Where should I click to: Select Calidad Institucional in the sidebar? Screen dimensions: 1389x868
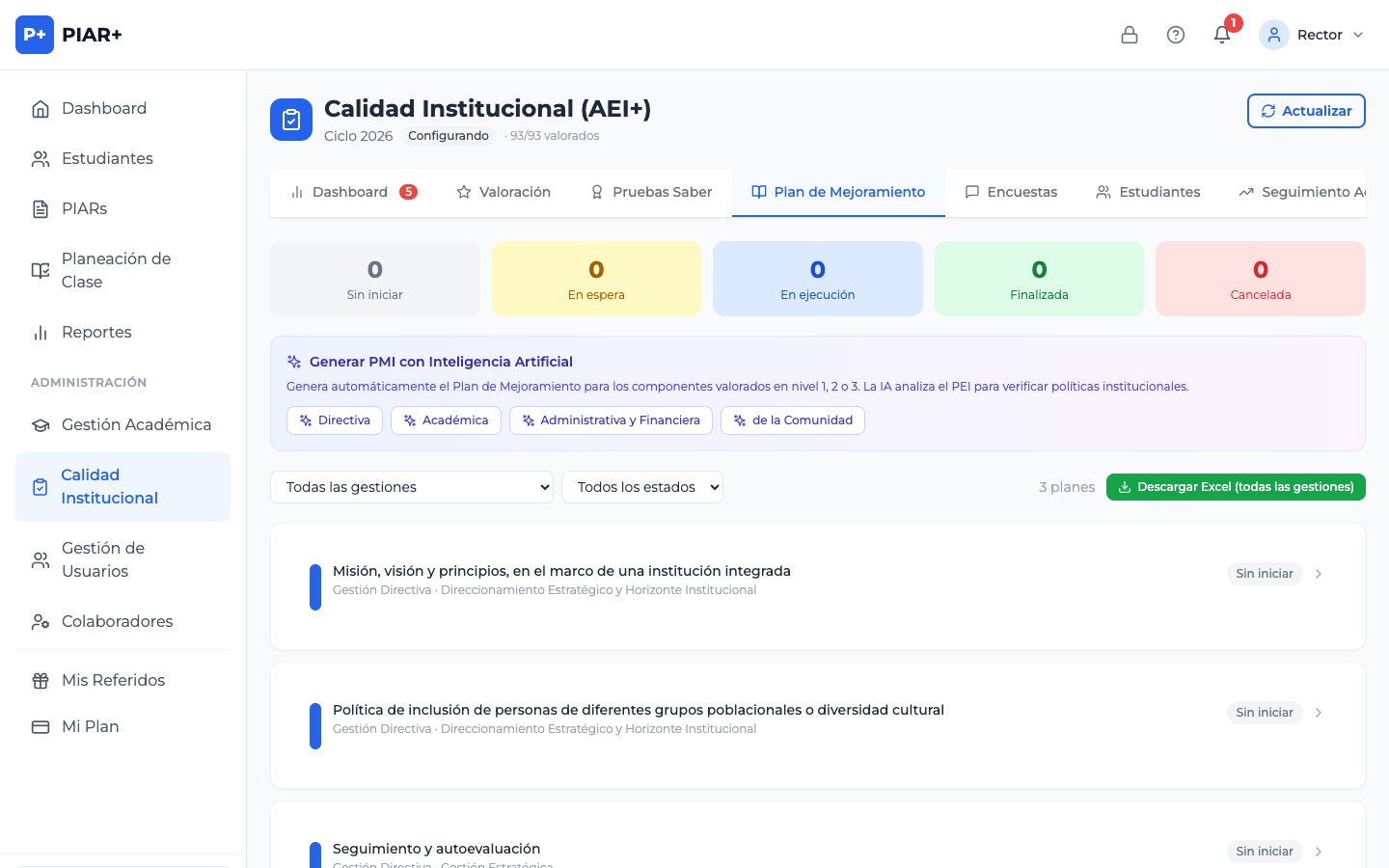(123, 486)
